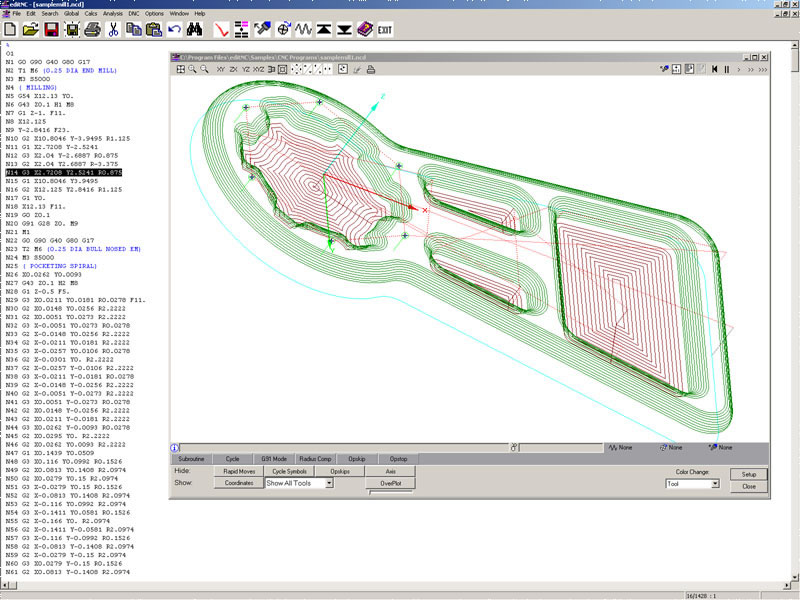Click the zoom magnifier in the plot toolbar
Viewport: 800px width, 600px height.
coord(191,71)
